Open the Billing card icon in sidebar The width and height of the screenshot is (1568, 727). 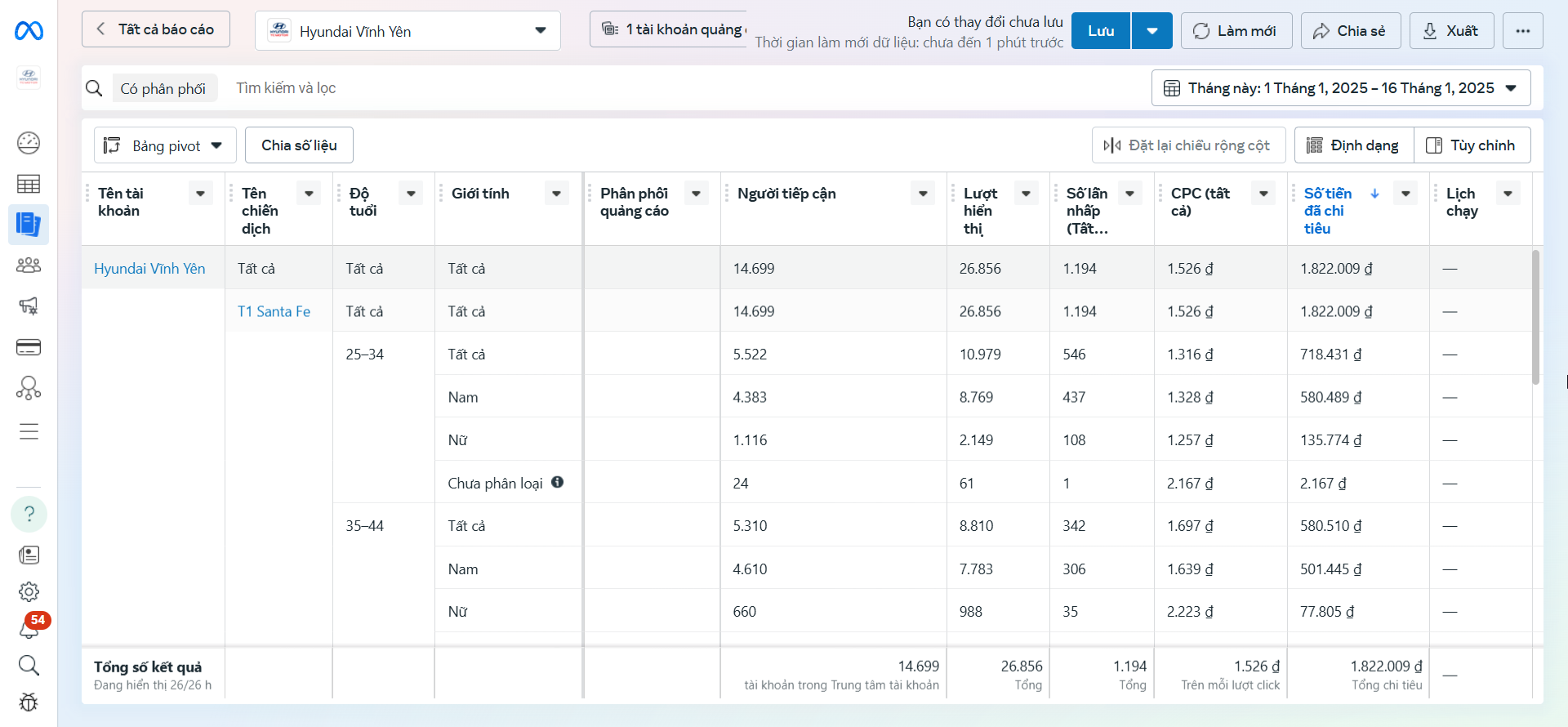click(29, 347)
